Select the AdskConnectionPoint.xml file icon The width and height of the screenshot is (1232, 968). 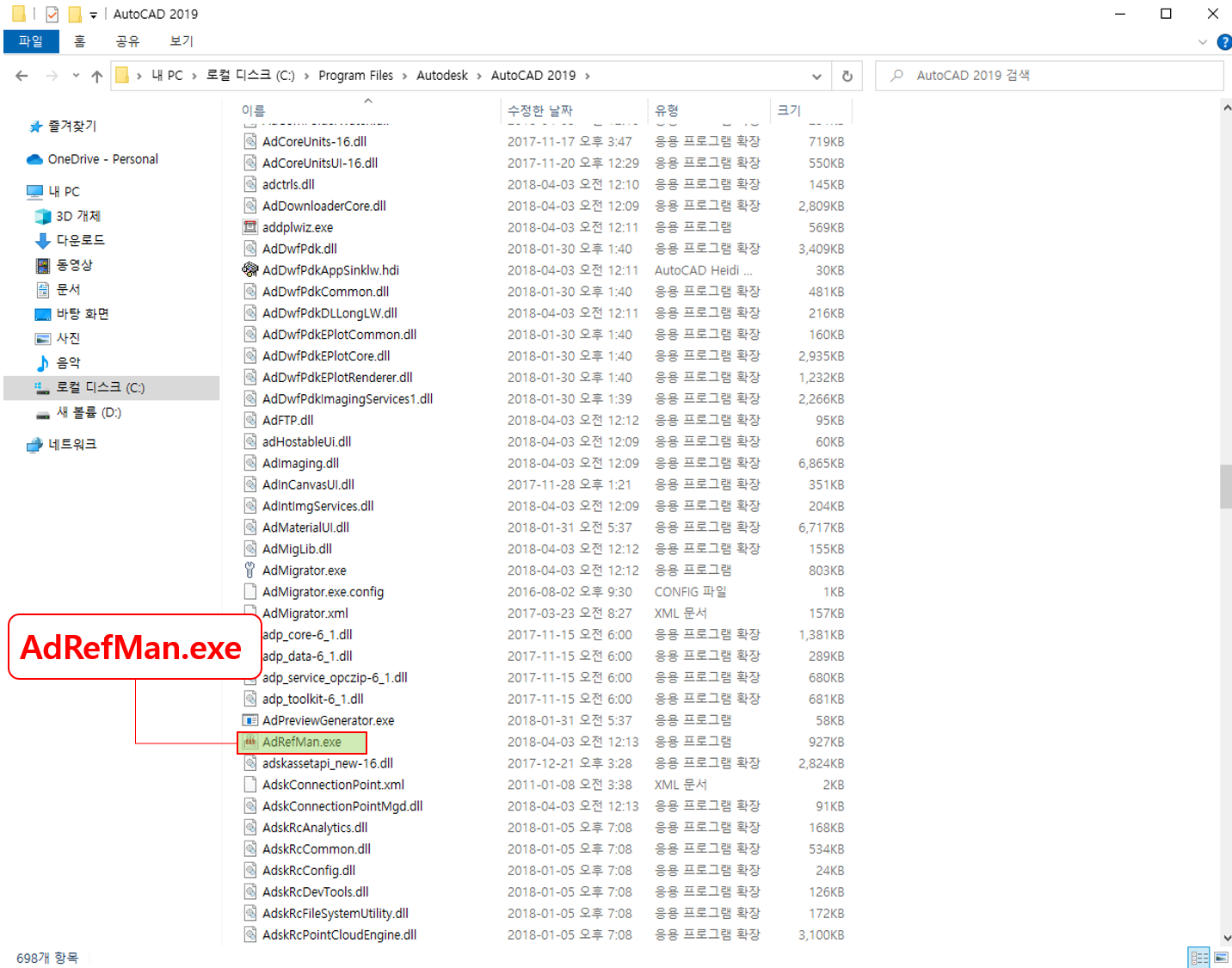(250, 785)
